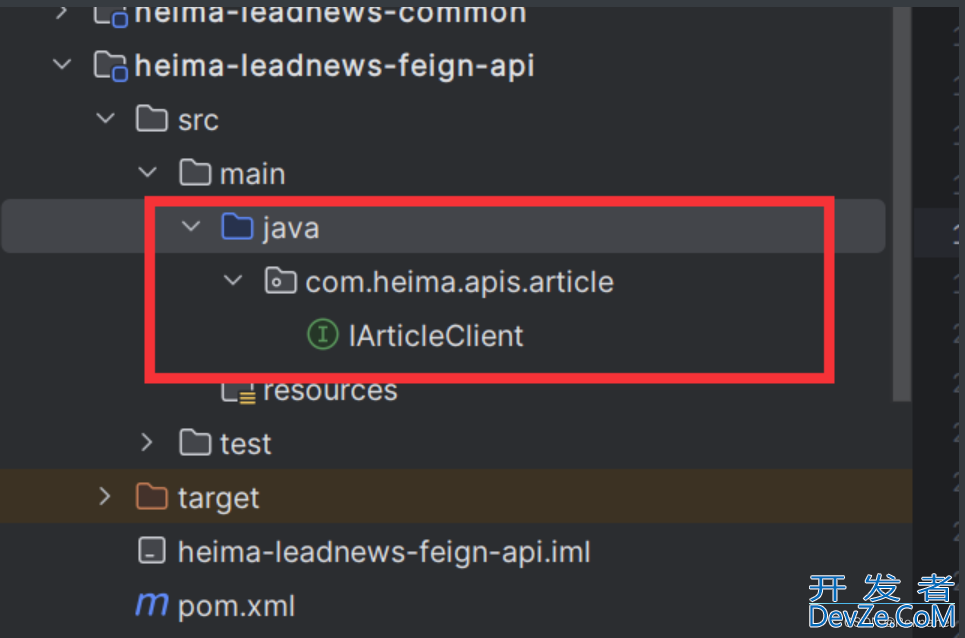Click the src folder icon
This screenshot has width=965, height=638.
pos(152,118)
